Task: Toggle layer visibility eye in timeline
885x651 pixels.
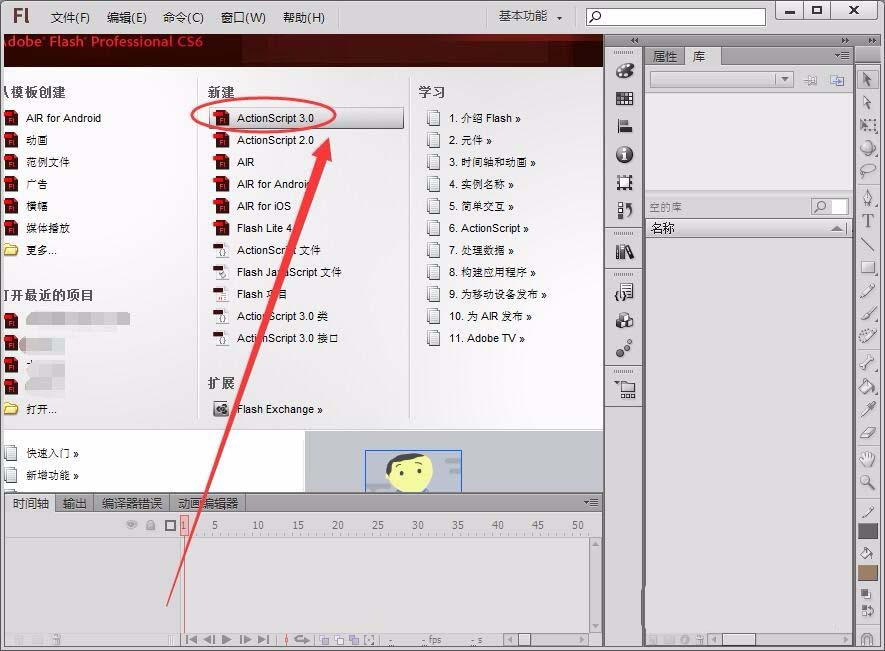Action: 132,525
